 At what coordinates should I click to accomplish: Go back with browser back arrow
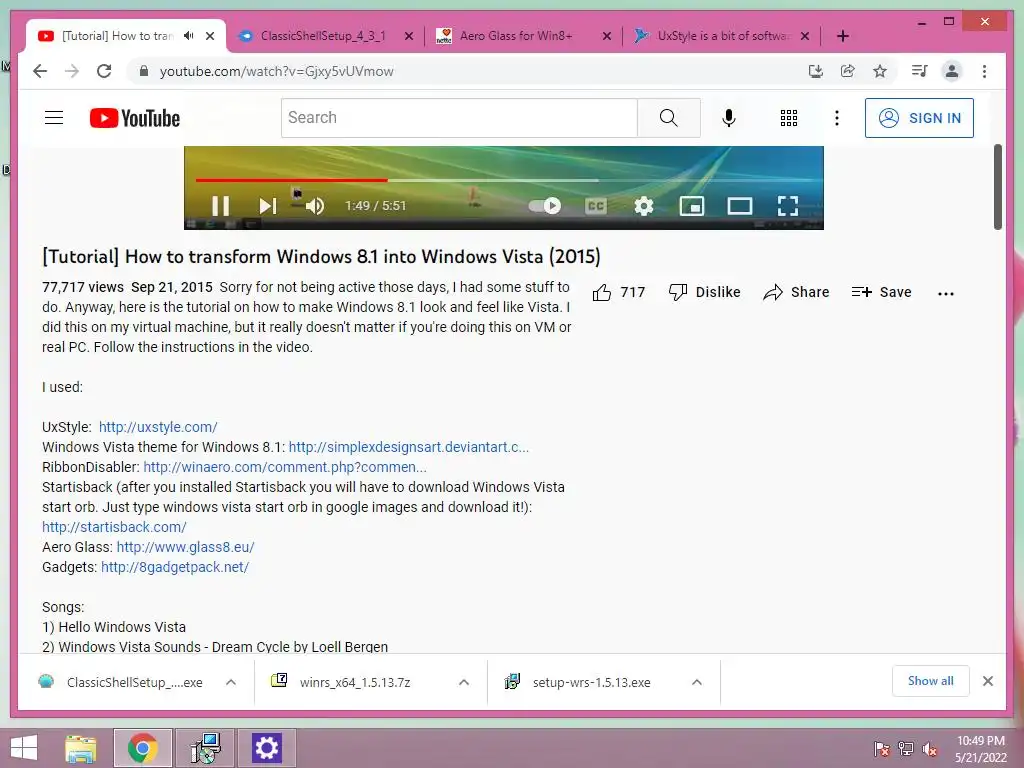[x=40, y=71]
